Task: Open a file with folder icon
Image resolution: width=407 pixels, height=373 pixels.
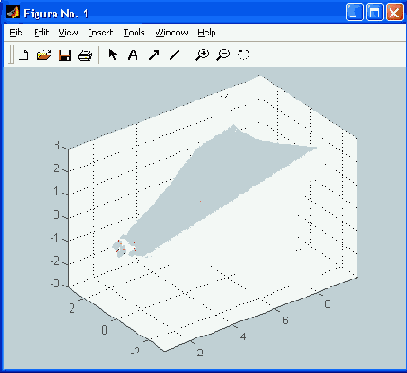Action: tap(44, 55)
